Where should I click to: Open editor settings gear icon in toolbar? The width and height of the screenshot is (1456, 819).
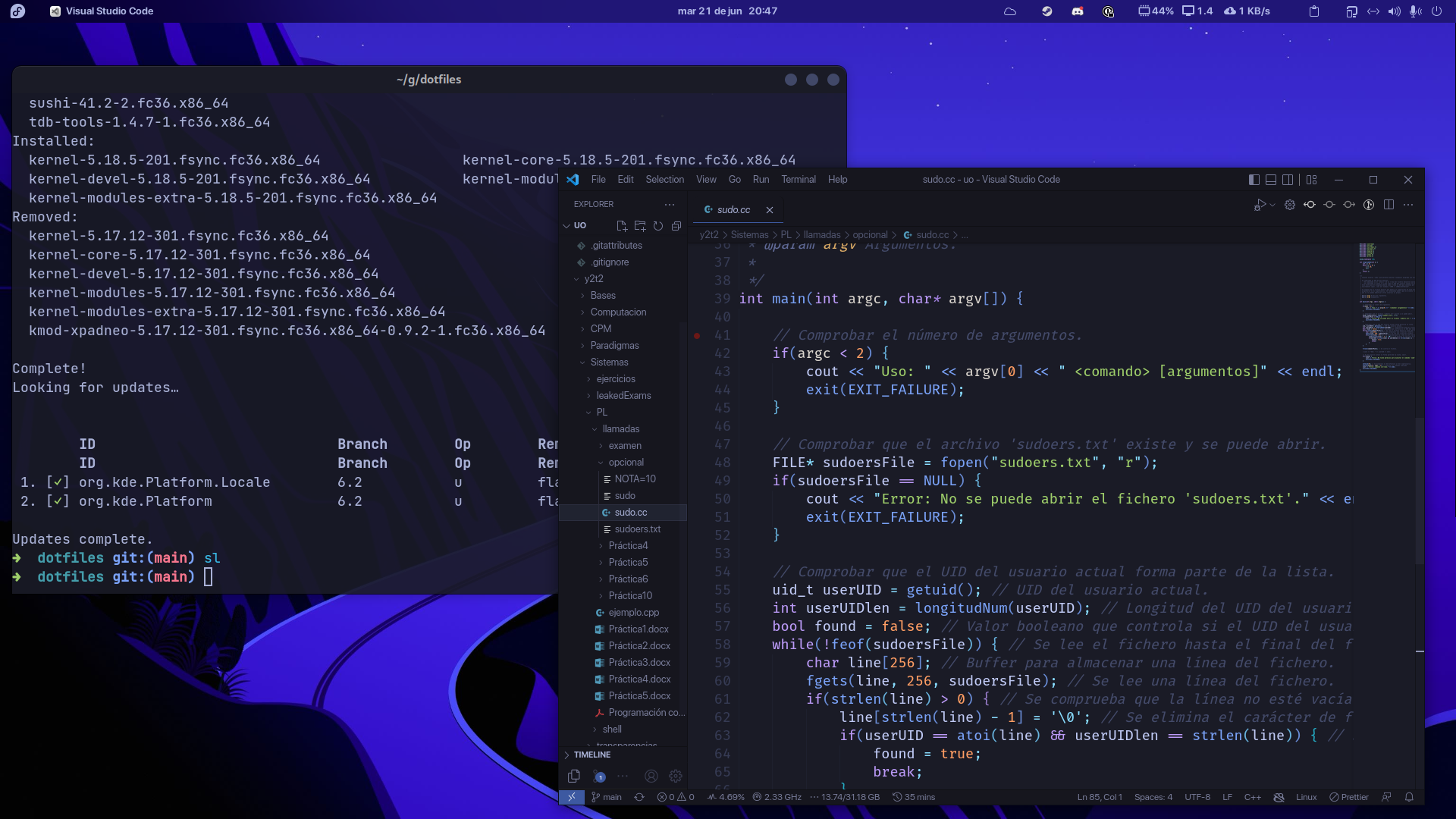(1290, 205)
